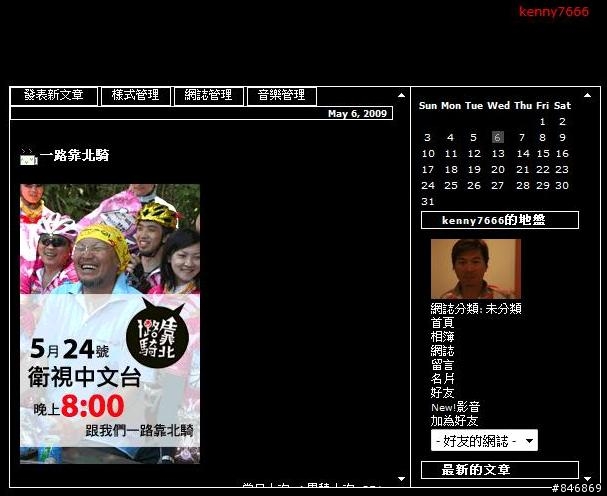This screenshot has height=496, width=607.
Task: Open 發表新文章 to post a new article
Action: click(x=54, y=96)
